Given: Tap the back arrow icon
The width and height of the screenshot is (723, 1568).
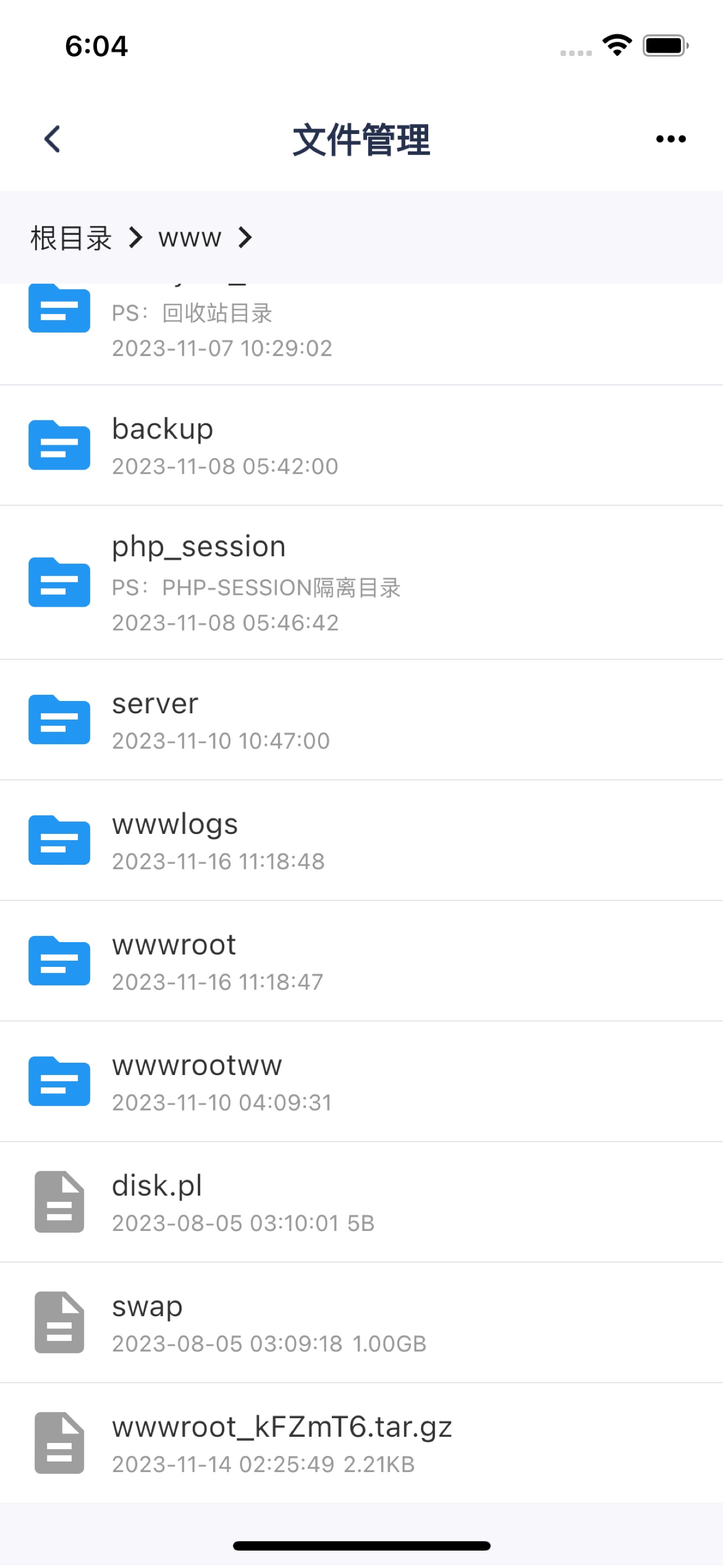Looking at the screenshot, I should pos(52,140).
